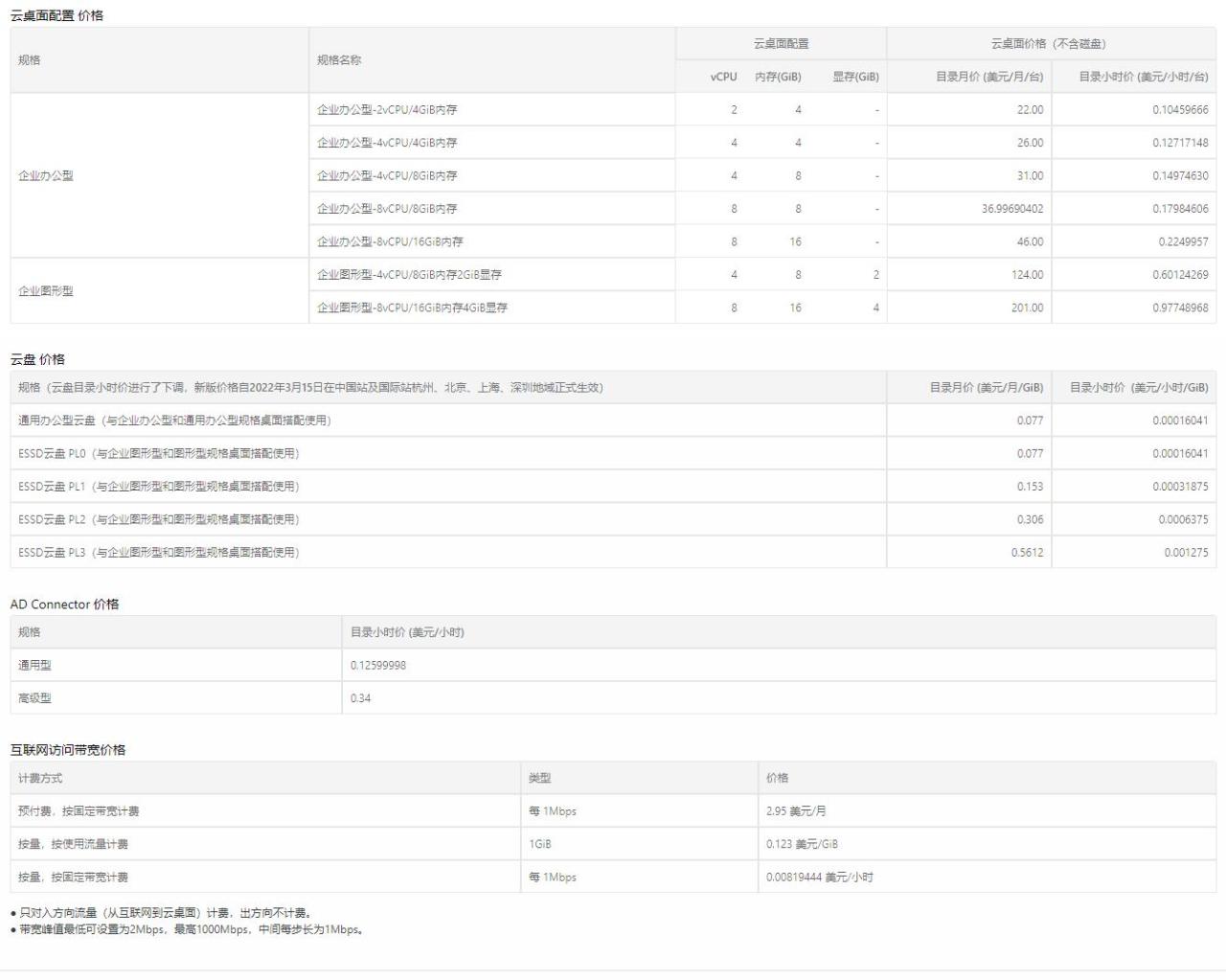Screen dimensions: 1226x980
Task: Click the hourly price 0.14974630
Action: coord(1180,176)
